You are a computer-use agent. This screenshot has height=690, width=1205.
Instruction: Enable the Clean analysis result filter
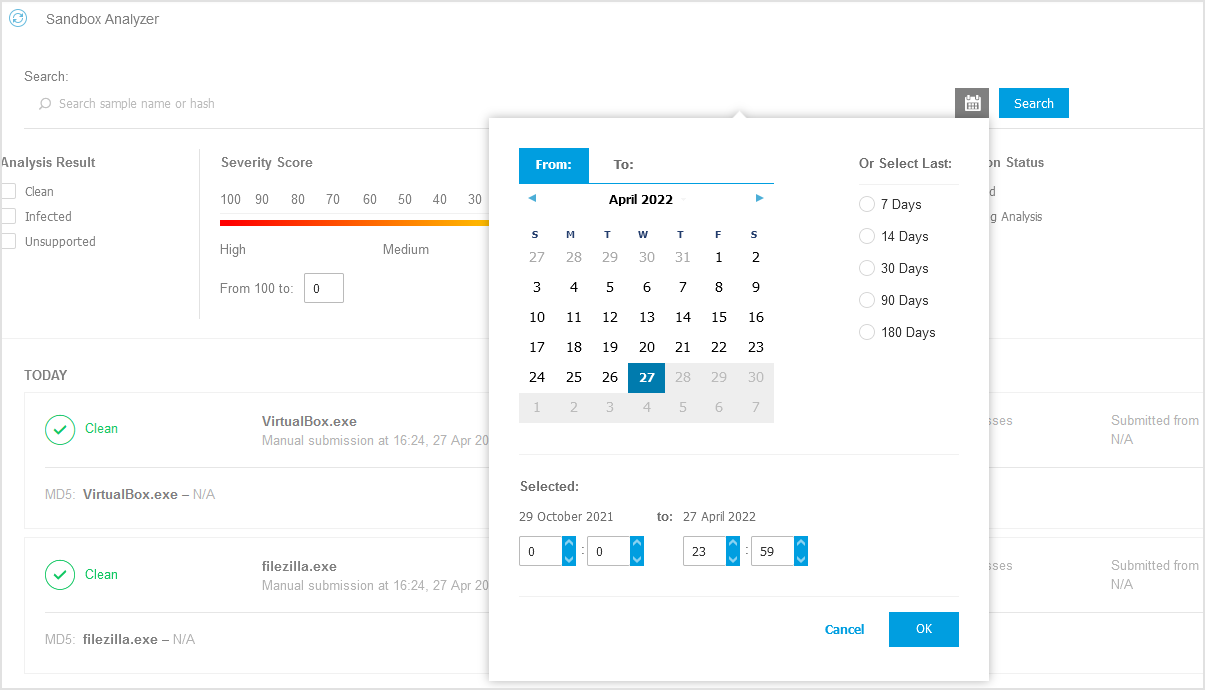click(11, 191)
